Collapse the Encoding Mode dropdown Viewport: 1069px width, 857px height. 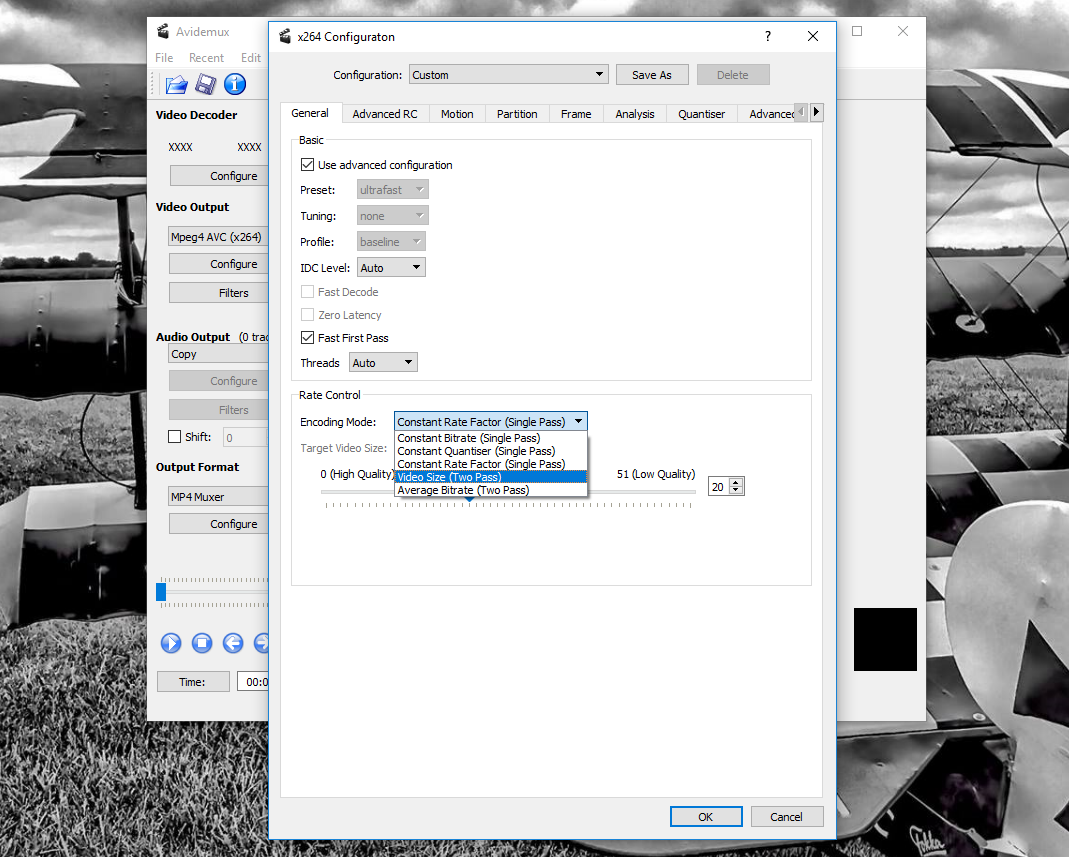click(490, 422)
